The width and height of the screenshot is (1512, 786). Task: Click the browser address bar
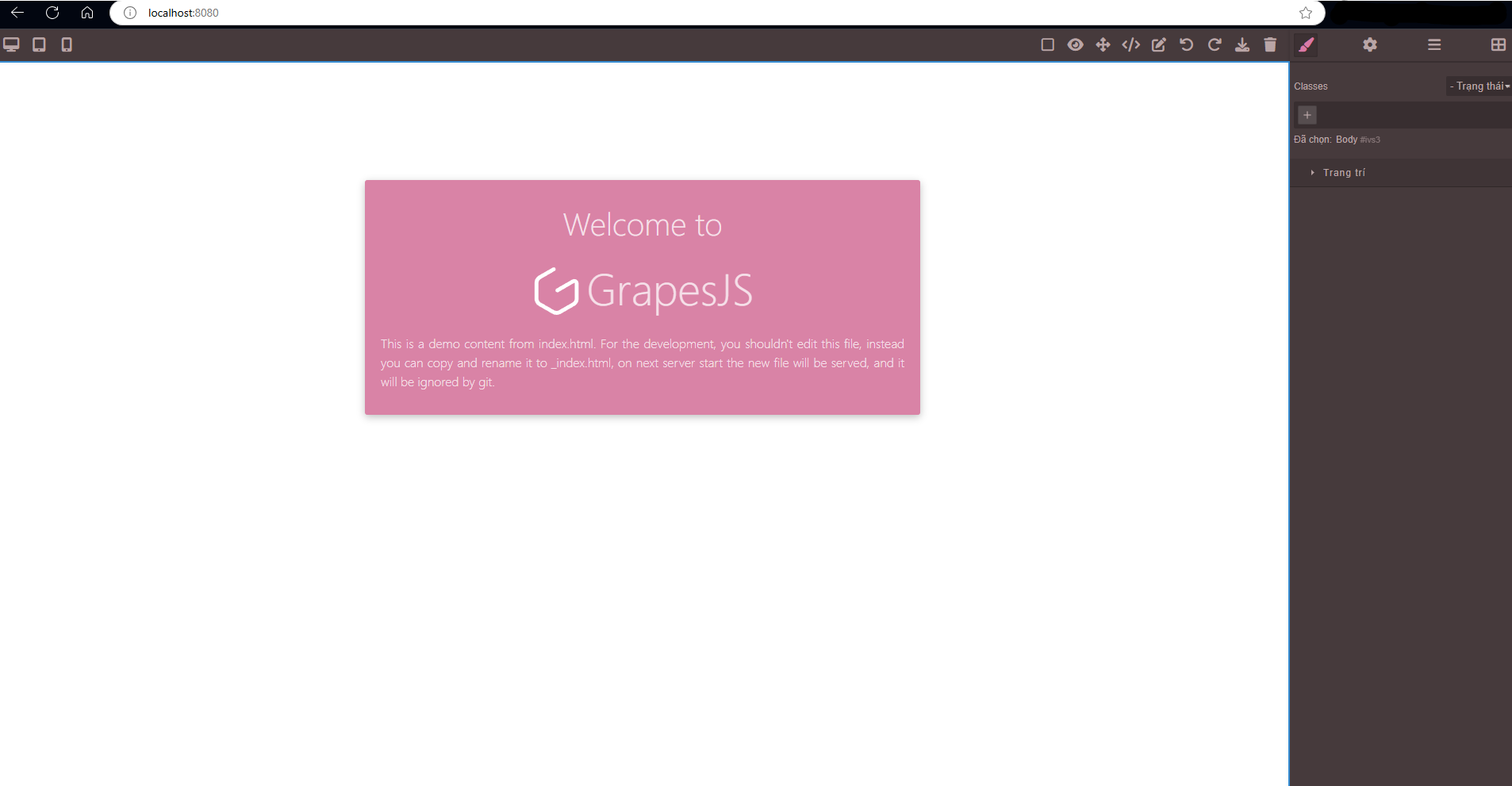[714, 13]
